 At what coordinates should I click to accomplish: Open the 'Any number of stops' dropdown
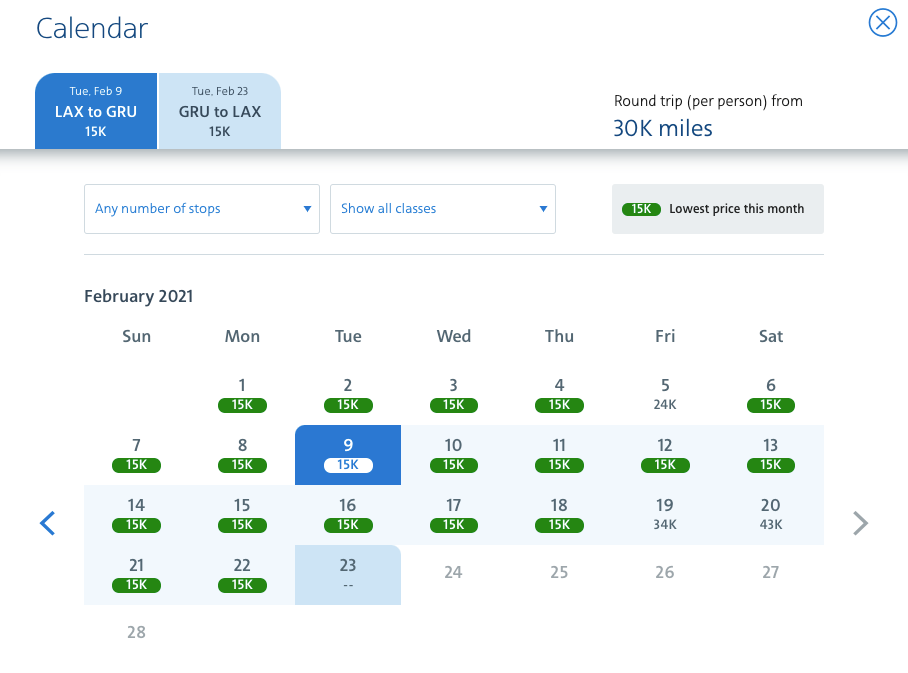201,209
